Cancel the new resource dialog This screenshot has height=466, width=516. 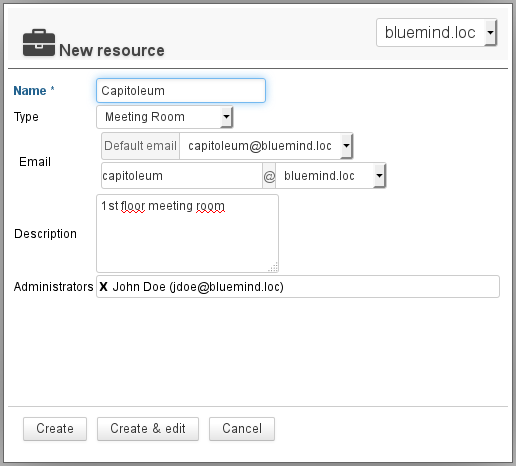tap(242, 429)
